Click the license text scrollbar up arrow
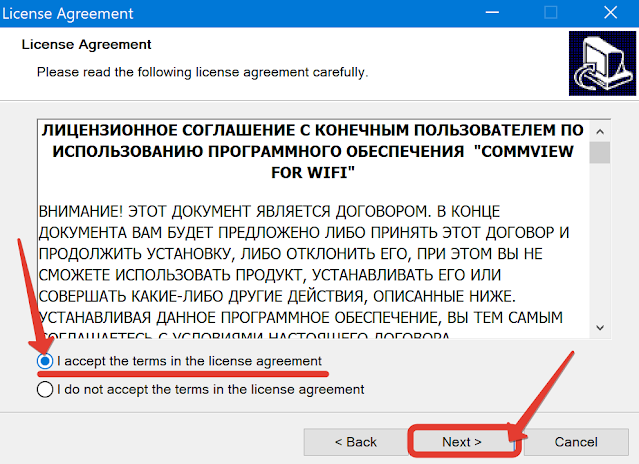Viewport: 639px width, 464px height. click(599, 132)
